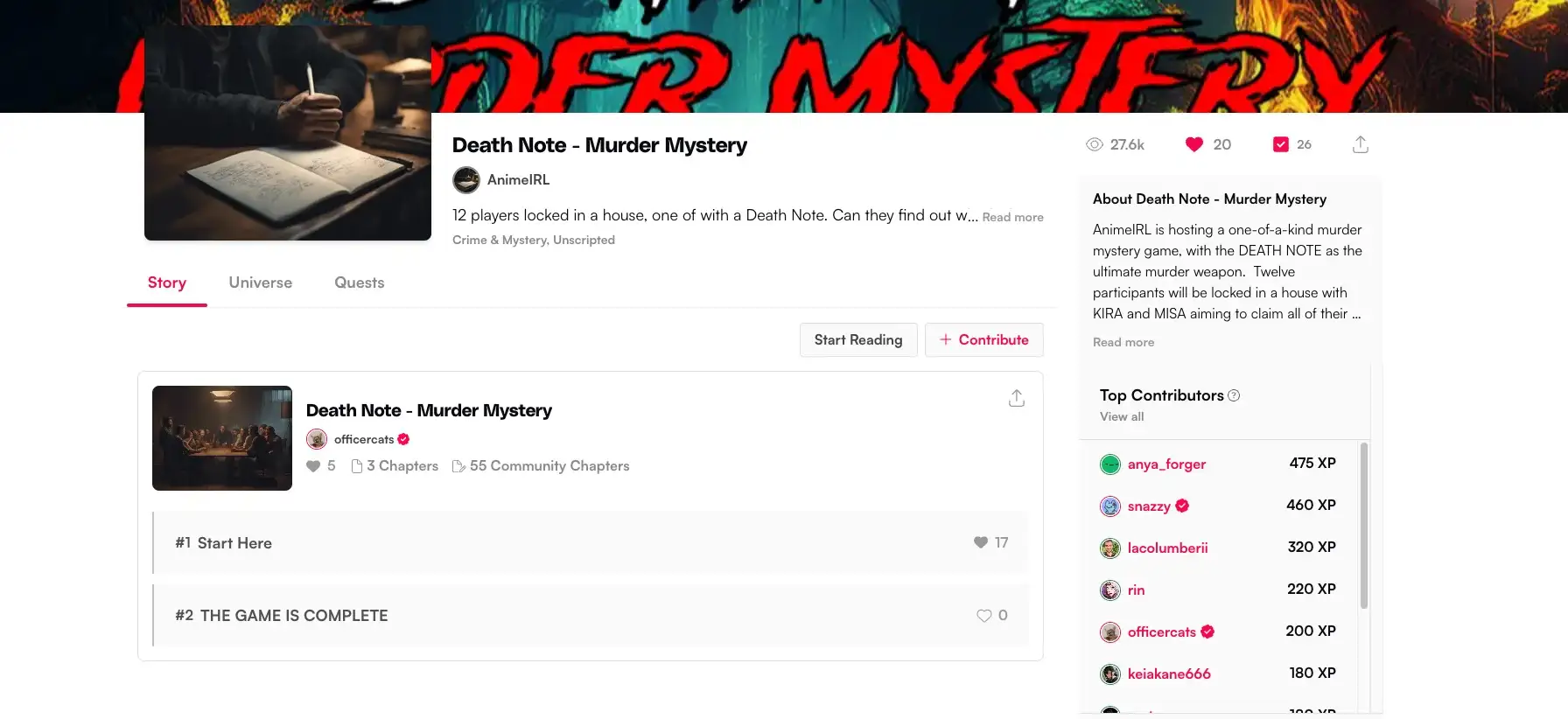Viewport: 1568px width, 719px height.
Task: Switch to the Universe tab
Action: 260,283
